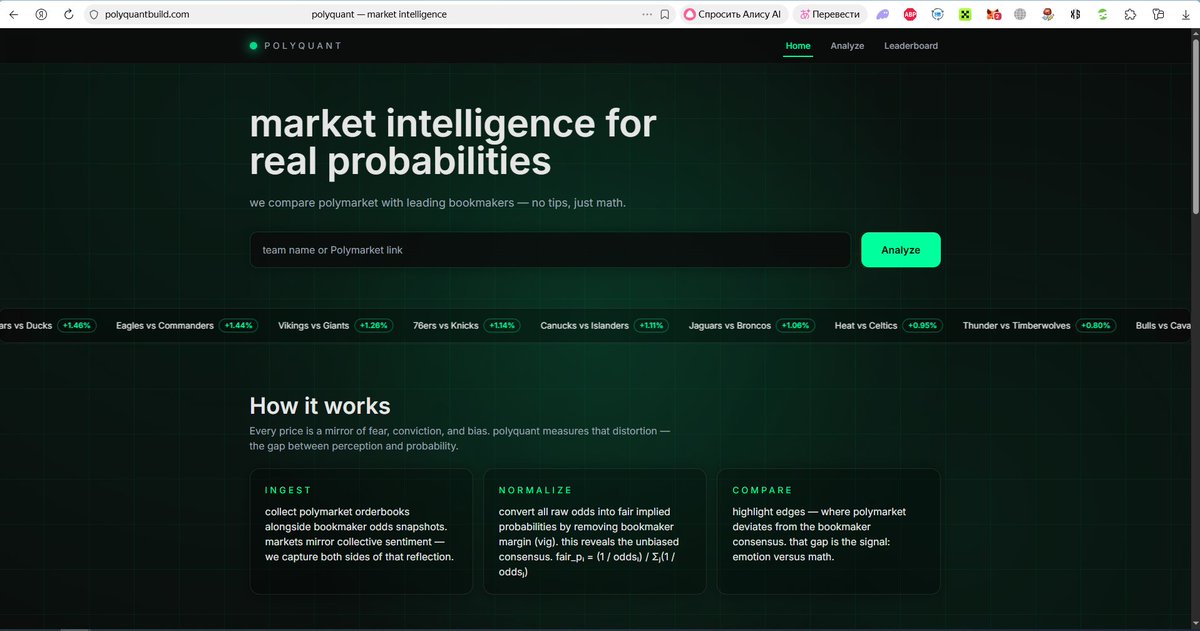
Task: Click the Спросить Алису AI button
Action: [733, 14]
